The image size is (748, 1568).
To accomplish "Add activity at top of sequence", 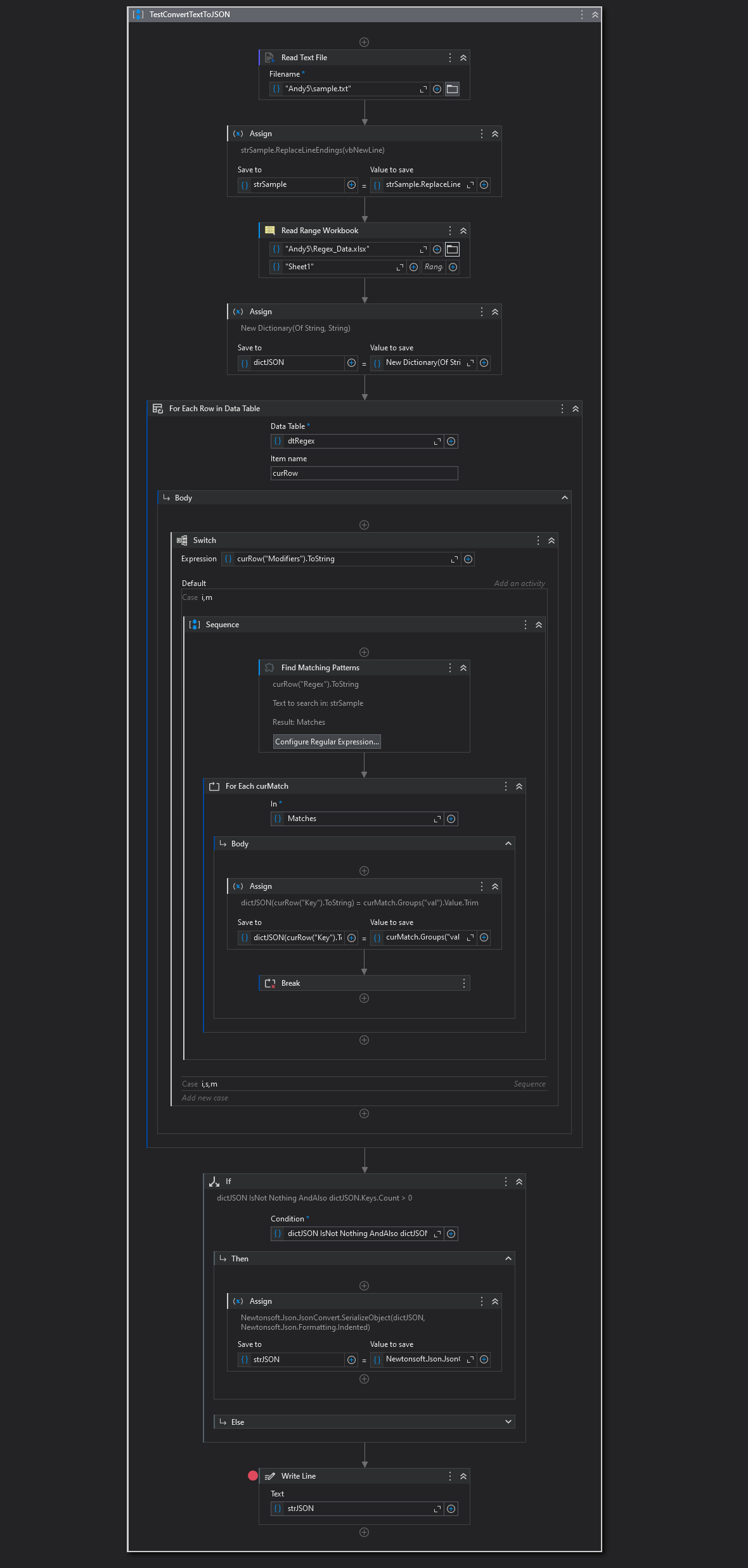I will (364, 42).
